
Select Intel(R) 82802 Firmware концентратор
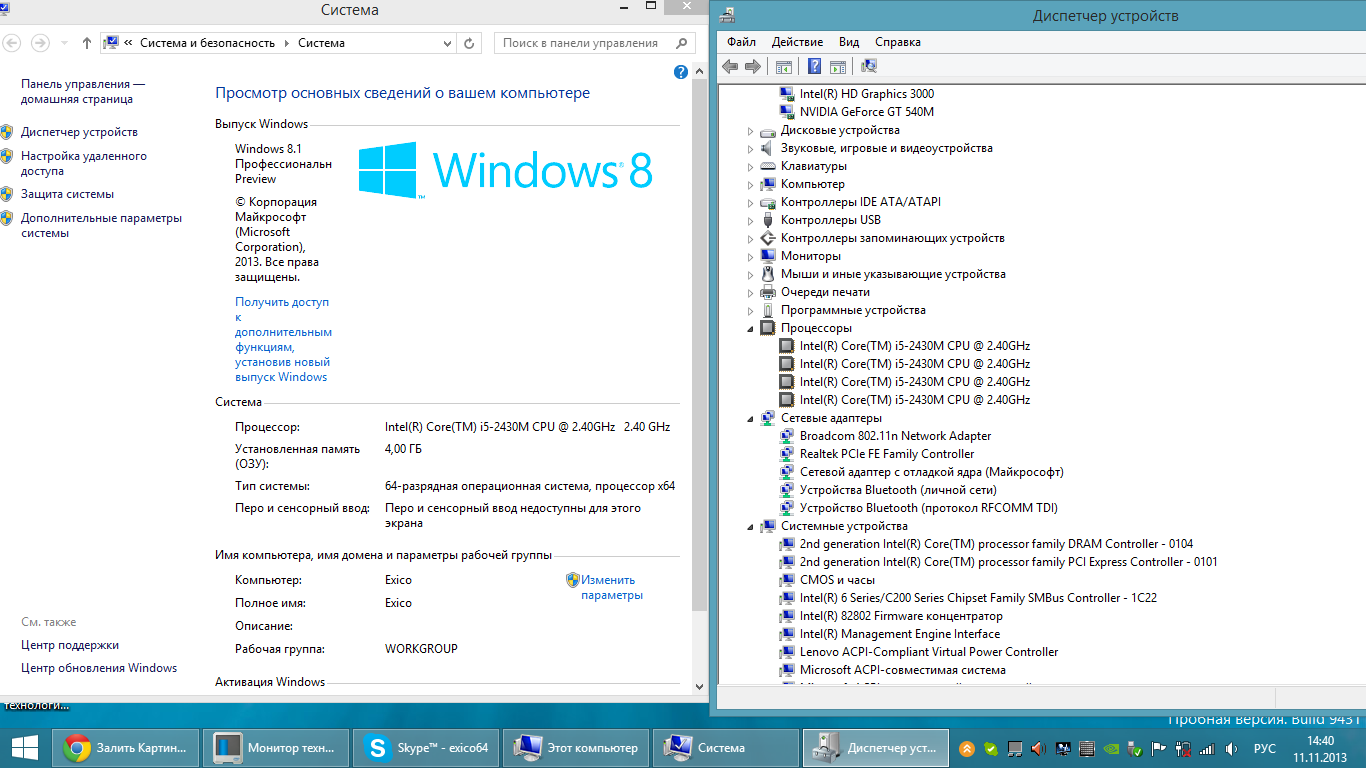(x=901, y=616)
